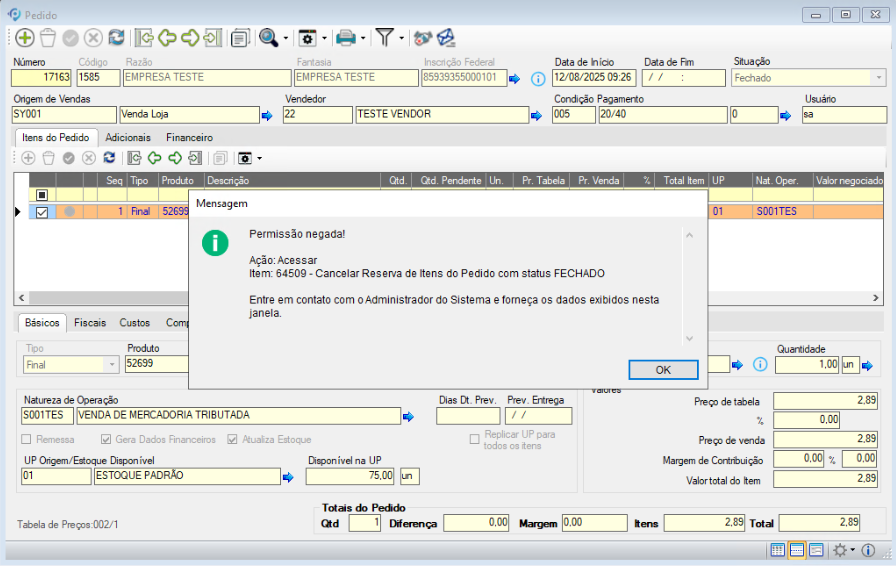
Task: Click blue arrow next to Natureza de Operação
Action: 408,416
